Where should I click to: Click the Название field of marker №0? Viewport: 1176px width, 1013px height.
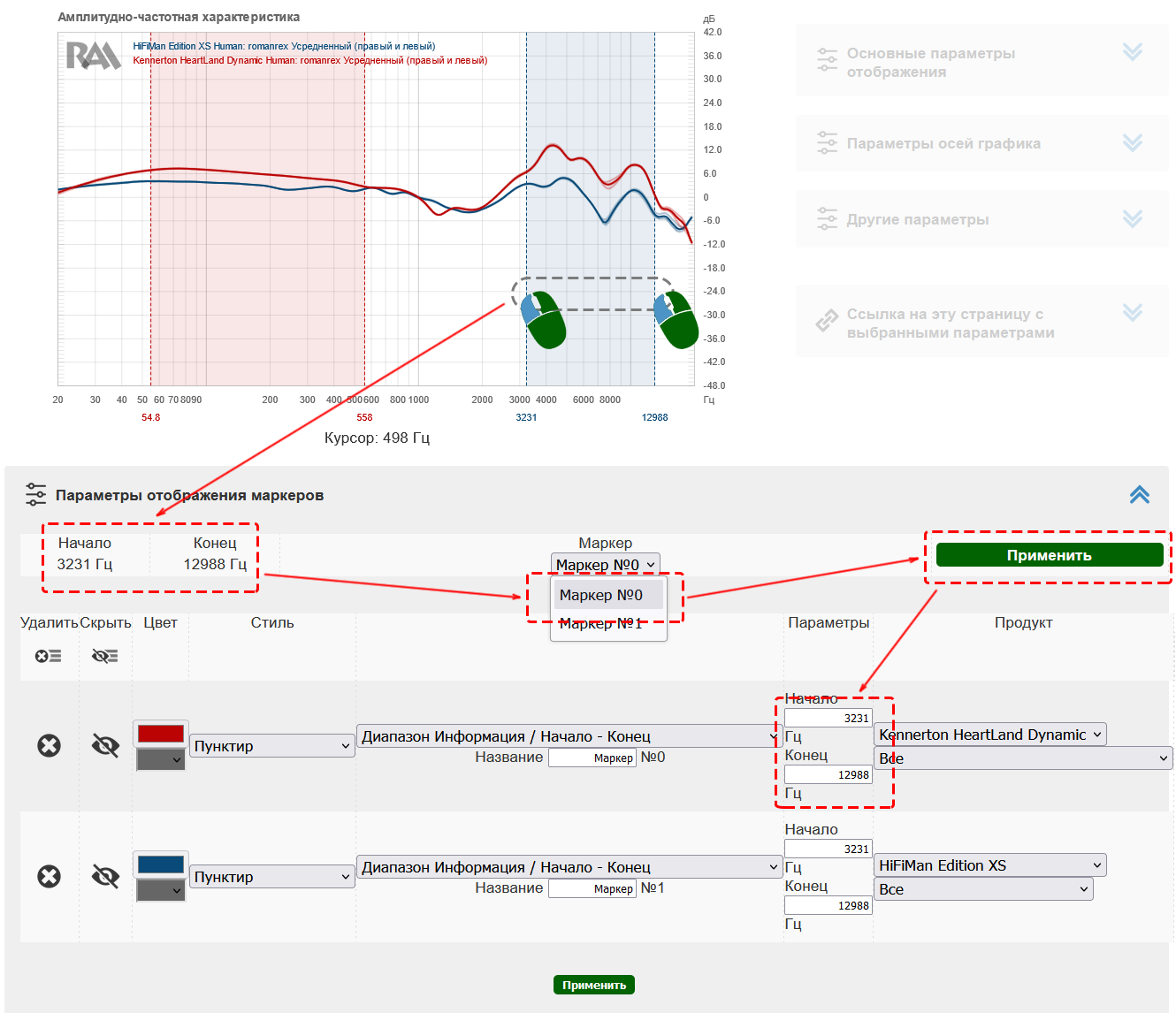(x=592, y=758)
